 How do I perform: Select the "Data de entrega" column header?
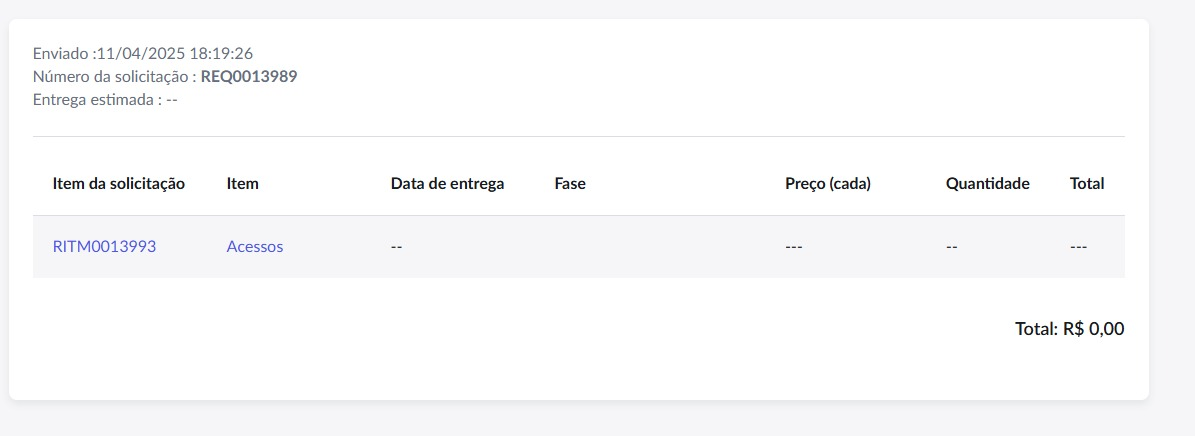(x=447, y=184)
